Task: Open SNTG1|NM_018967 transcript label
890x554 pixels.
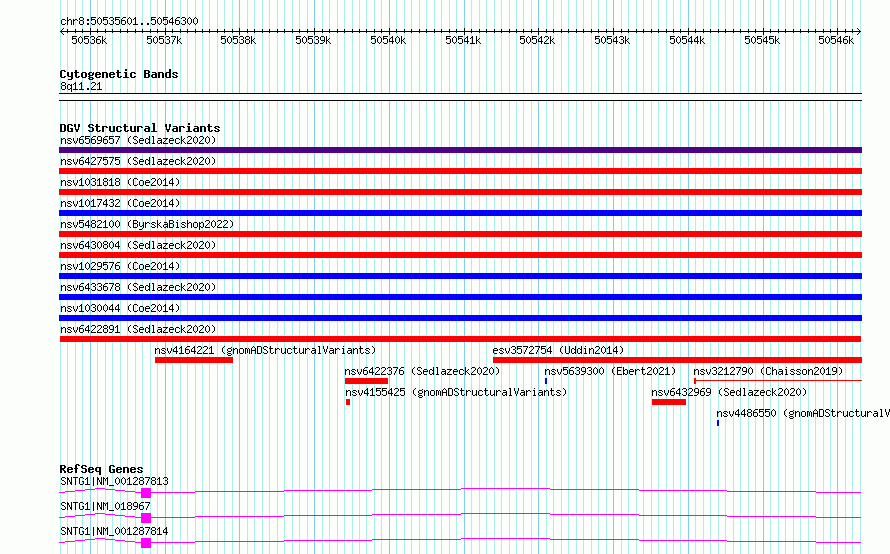Action: point(105,506)
